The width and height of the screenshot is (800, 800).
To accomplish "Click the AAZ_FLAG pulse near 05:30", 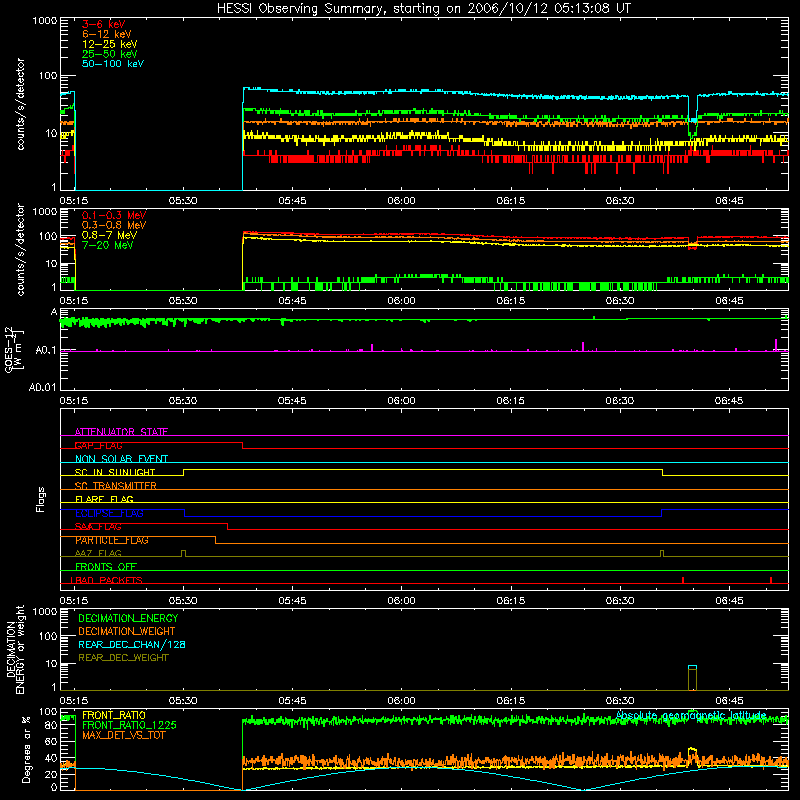I will point(184,554).
